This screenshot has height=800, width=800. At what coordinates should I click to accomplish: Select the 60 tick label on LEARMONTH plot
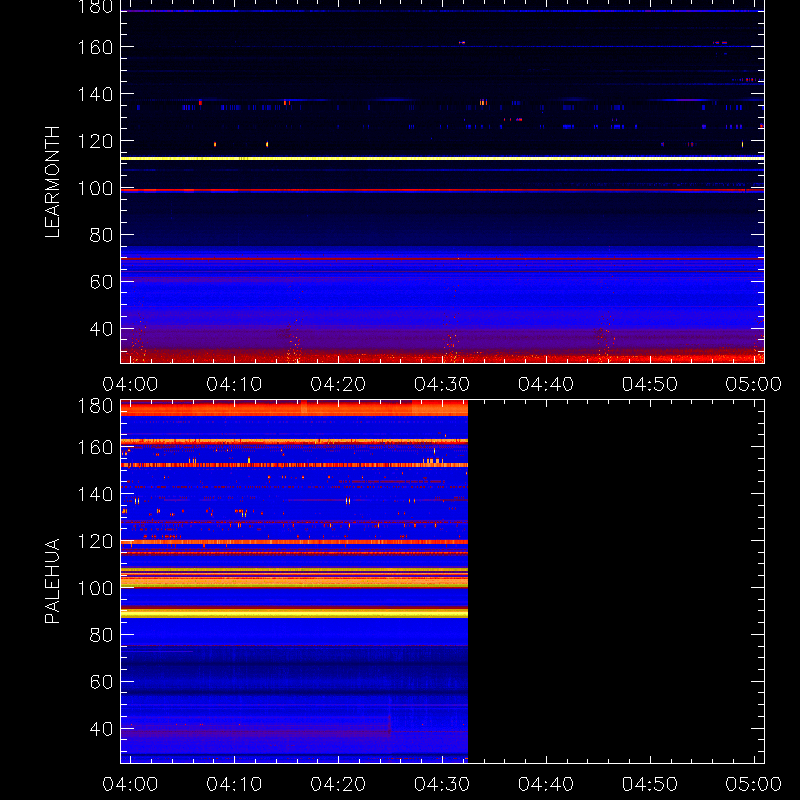(x=101, y=282)
